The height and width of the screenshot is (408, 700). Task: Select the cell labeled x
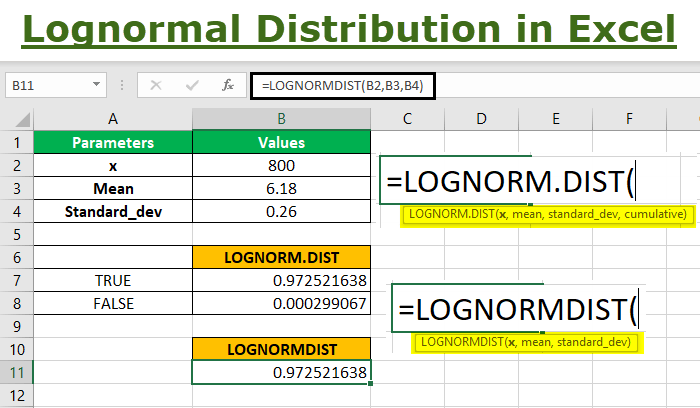tap(113, 166)
